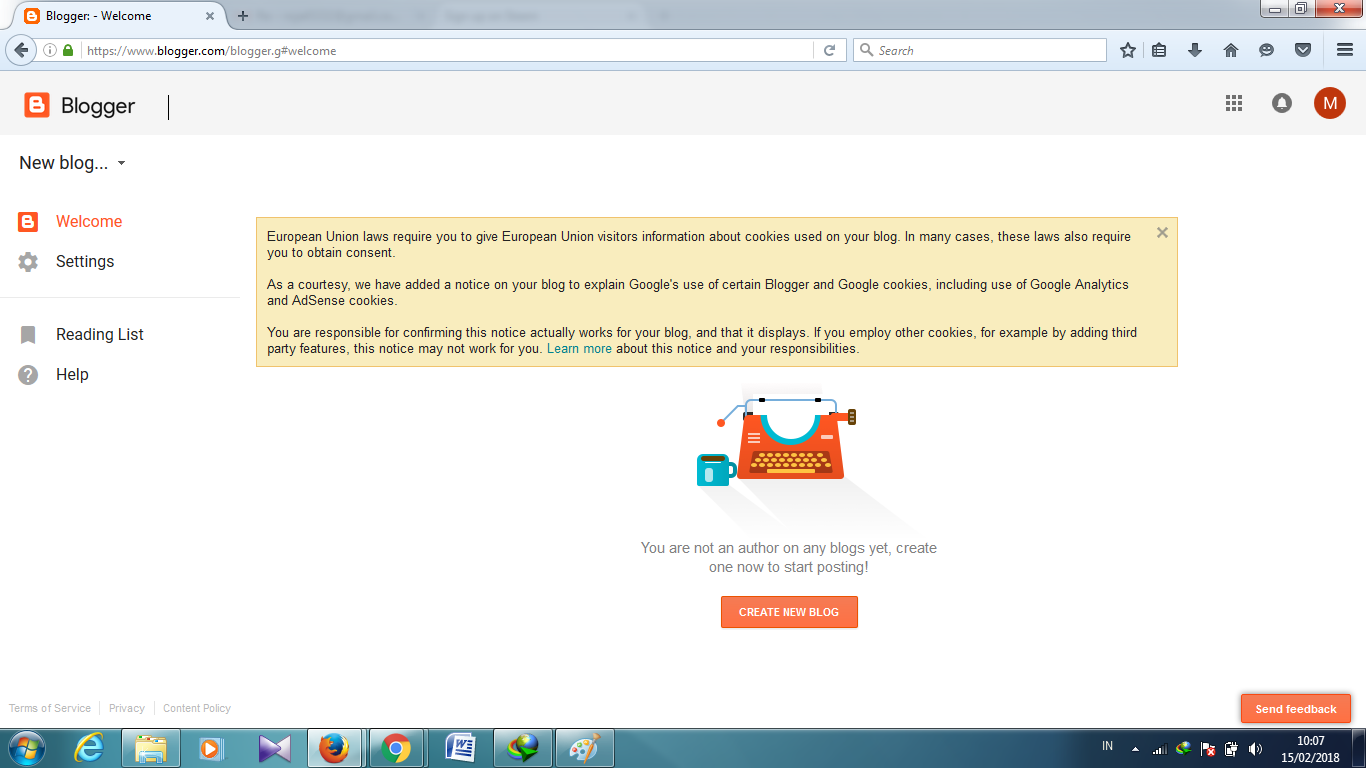Click the orange Blogger logo icon

coord(37,105)
